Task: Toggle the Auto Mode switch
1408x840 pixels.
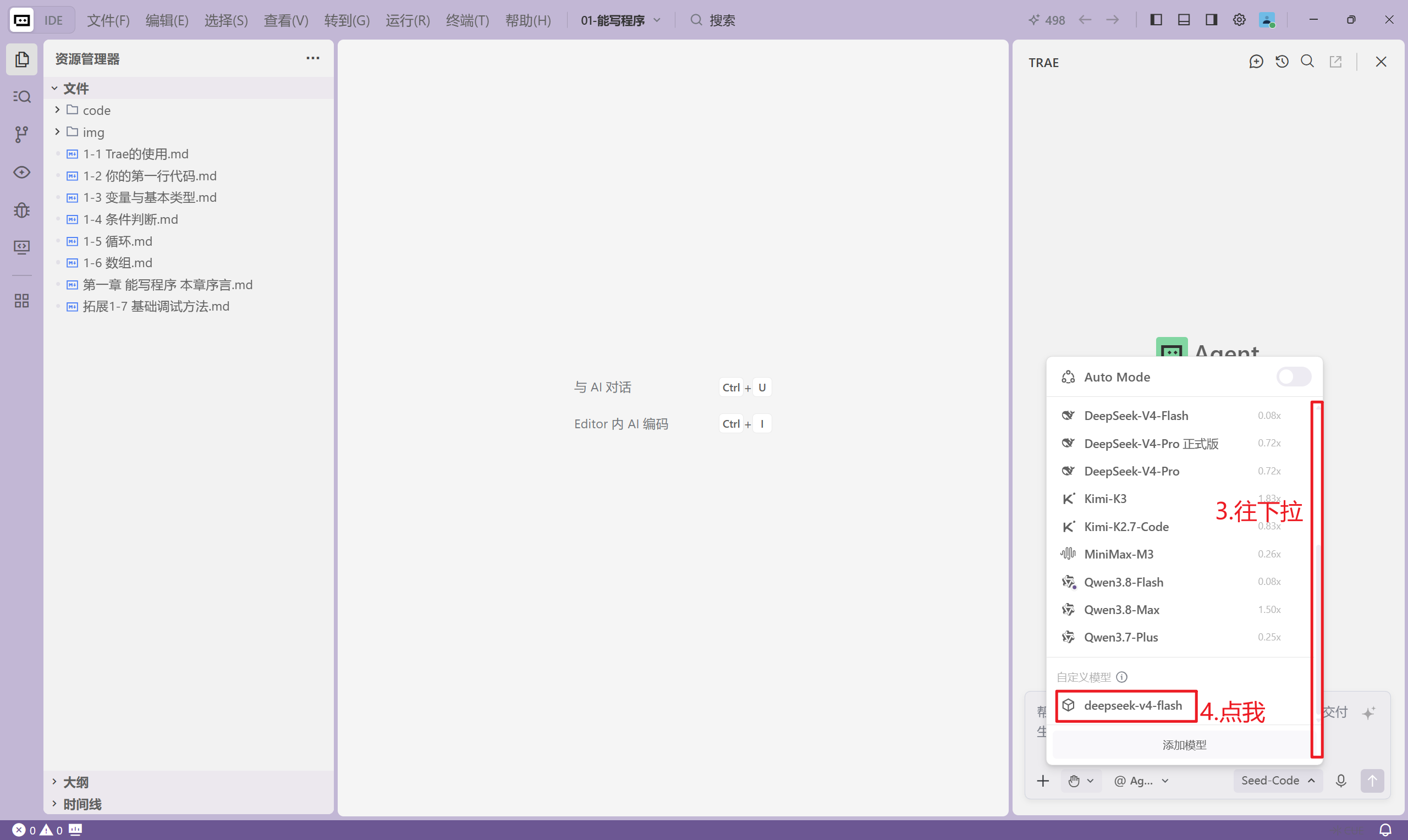Action: coord(1294,377)
